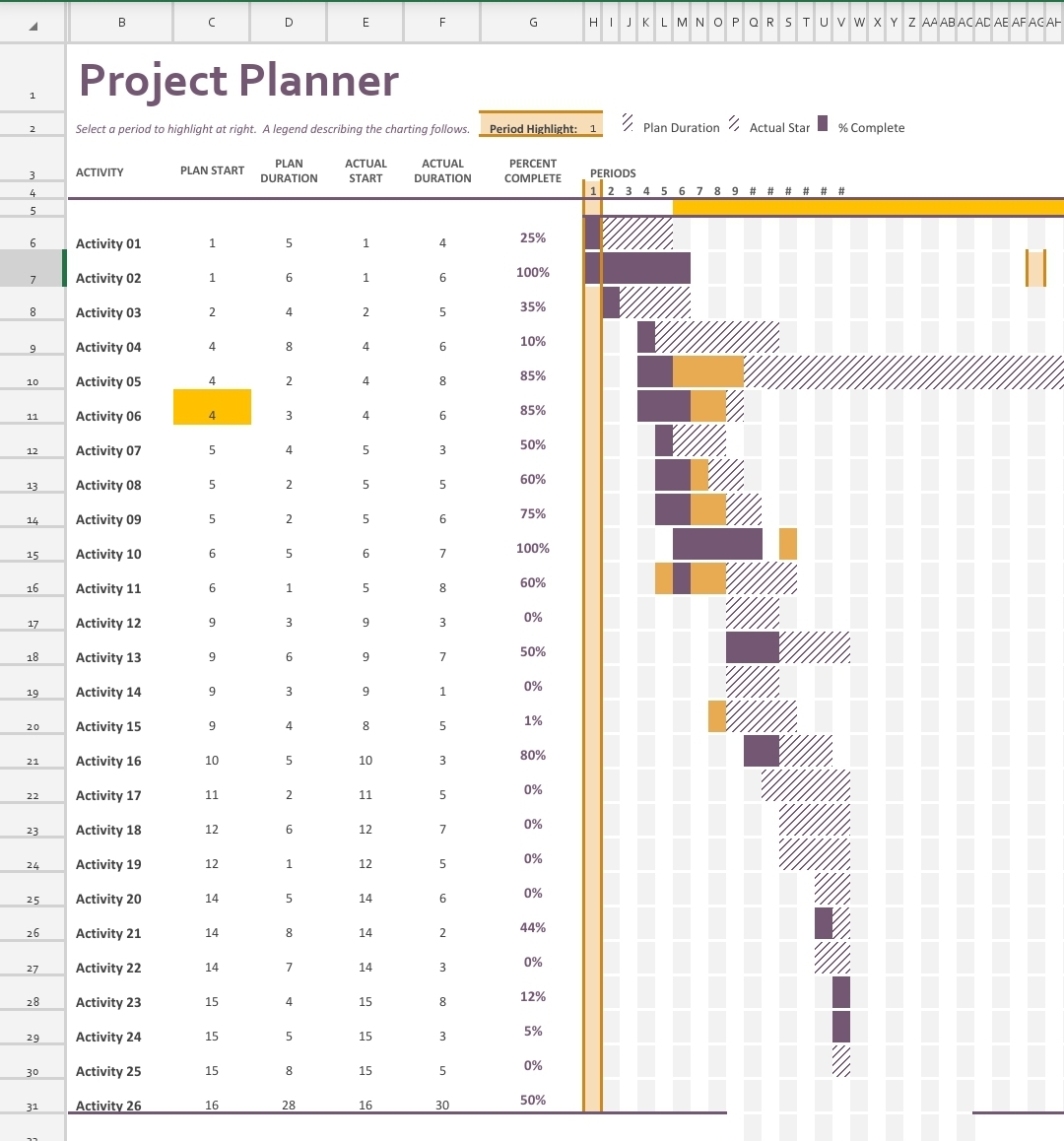1064x1141 pixels.
Task: Select the Period Highlight value cell
Action: point(592,127)
